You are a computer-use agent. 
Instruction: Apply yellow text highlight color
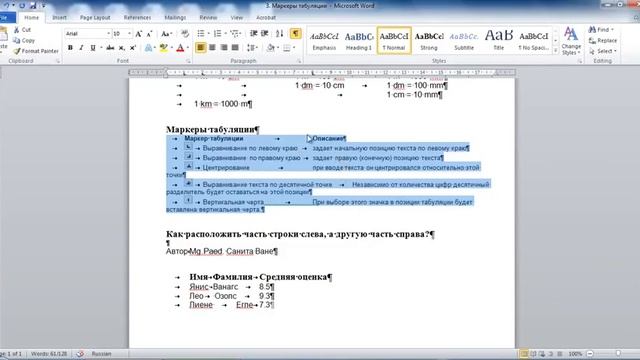164,48
